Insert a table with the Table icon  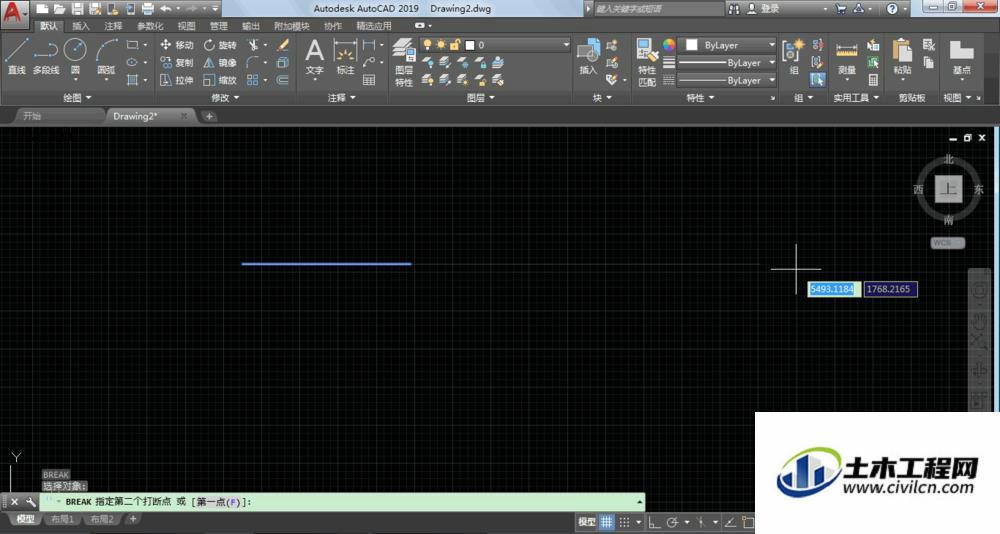369,80
